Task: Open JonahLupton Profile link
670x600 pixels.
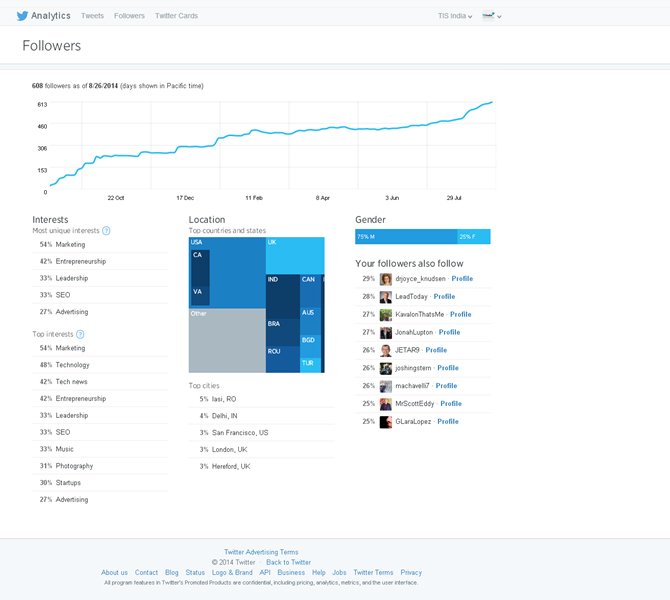Action: [449, 332]
